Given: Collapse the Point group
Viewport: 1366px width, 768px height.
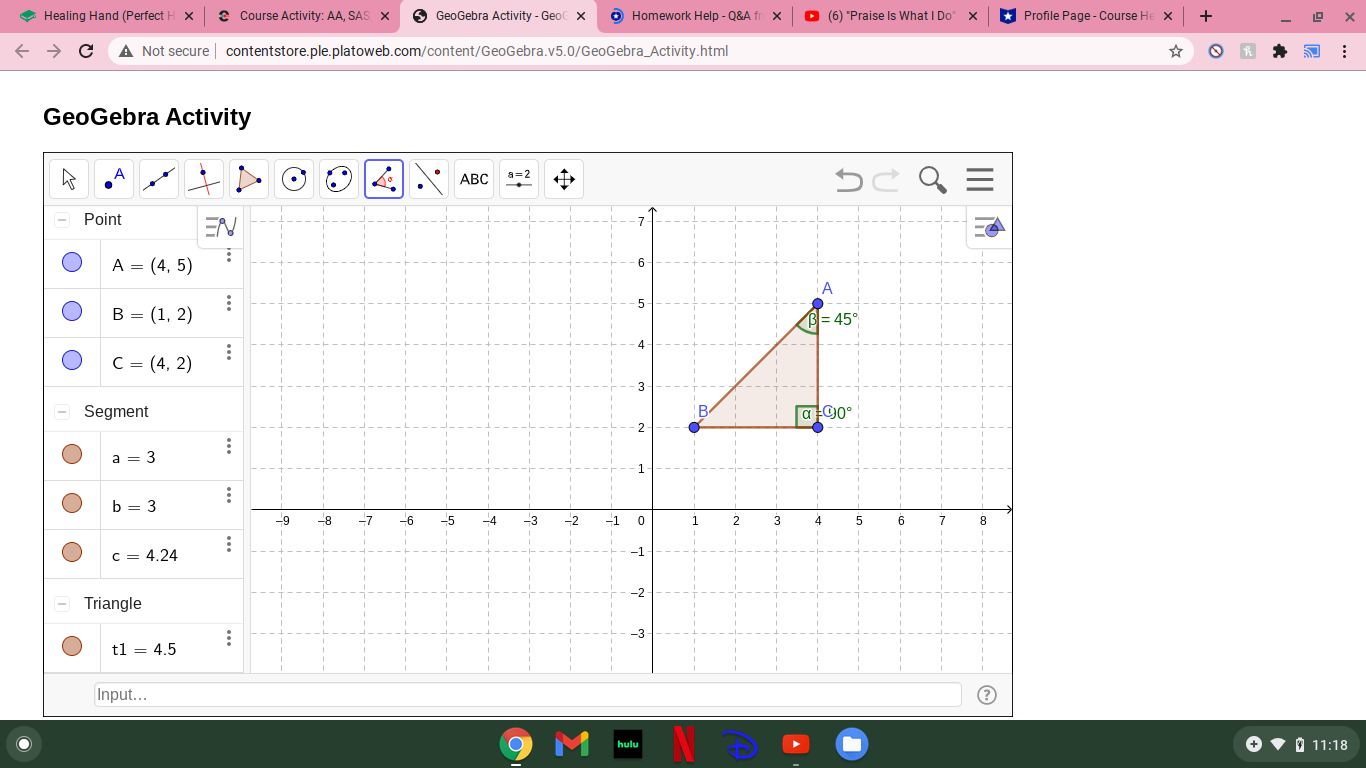Looking at the screenshot, I should coord(62,220).
